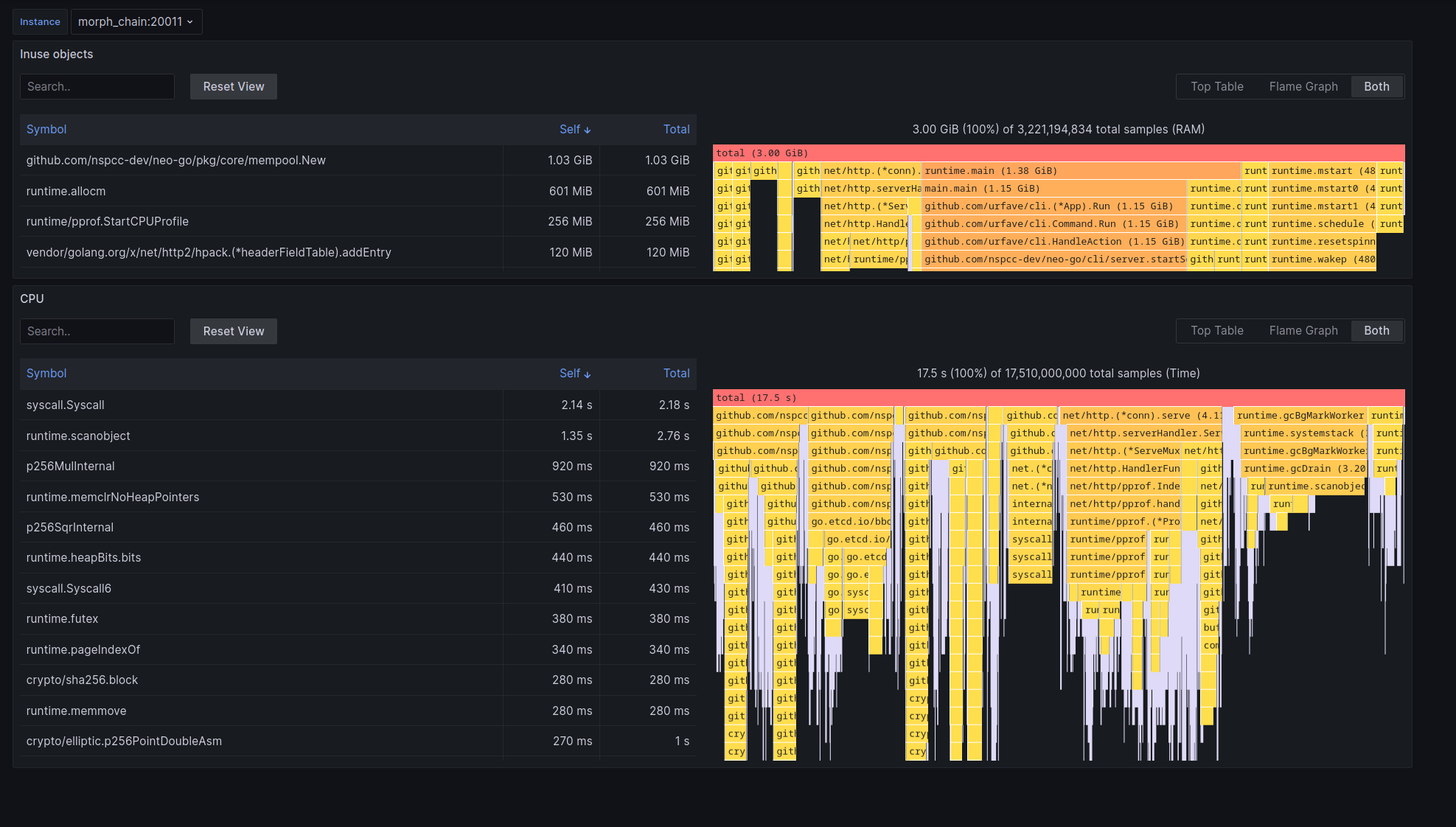Click the runtime.heapBits.bits row
This screenshot has height=827, width=1456.
358,557
